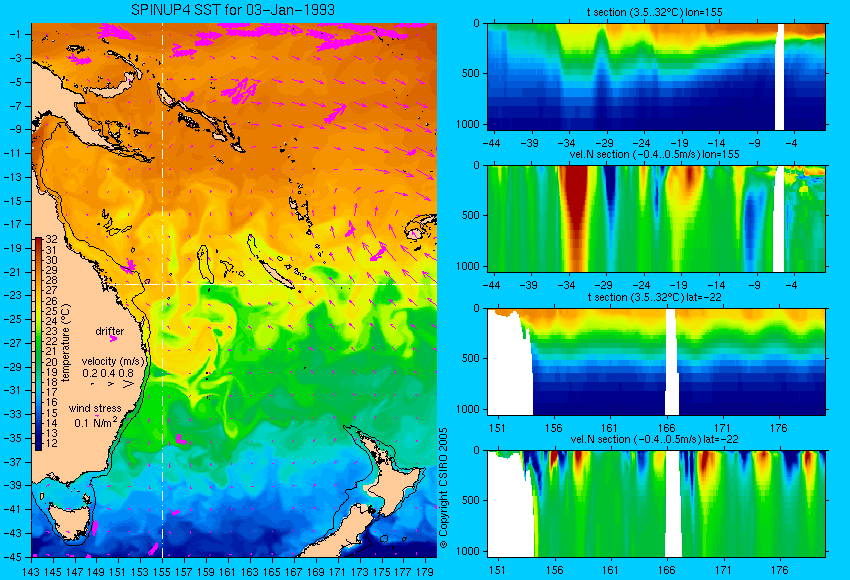Click the -1 latitude tick on SST map
This screenshot has height=580, width=850.
pos(16,34)
